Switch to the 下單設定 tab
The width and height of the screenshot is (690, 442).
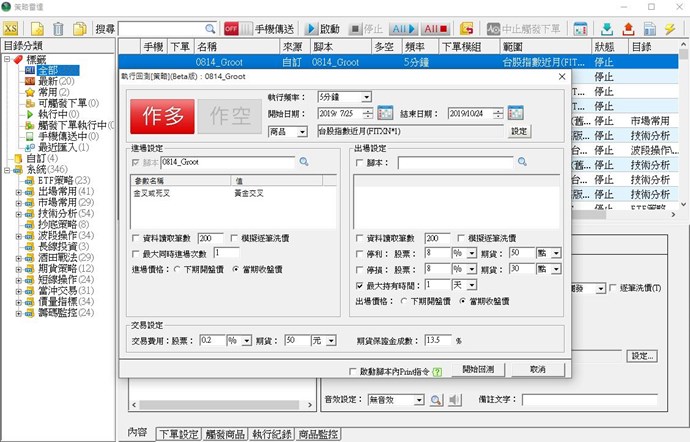178,433
